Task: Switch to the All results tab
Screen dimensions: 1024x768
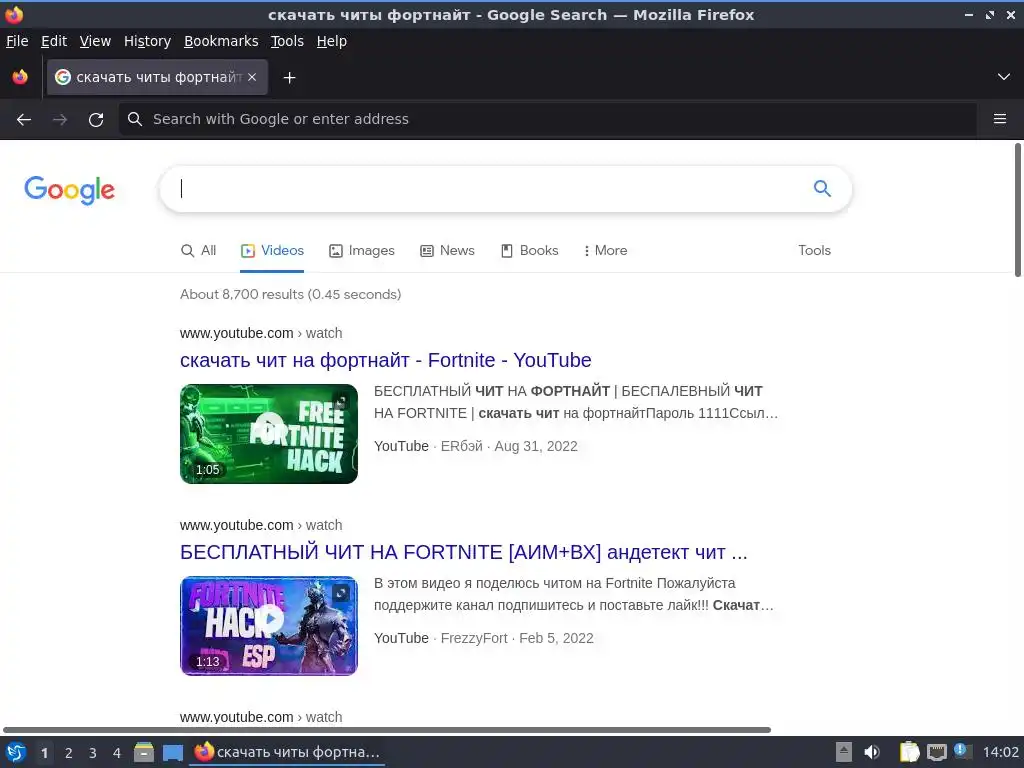Action: point(199,251)
